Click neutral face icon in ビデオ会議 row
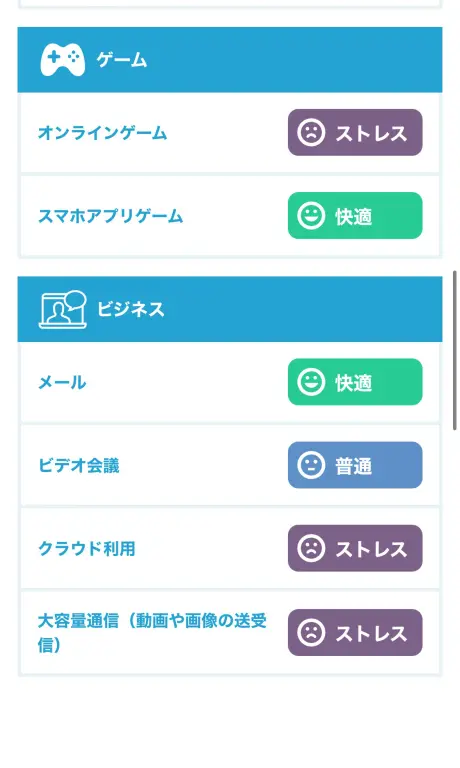Viewport: 460px width, 768px height. pos(311,465)
